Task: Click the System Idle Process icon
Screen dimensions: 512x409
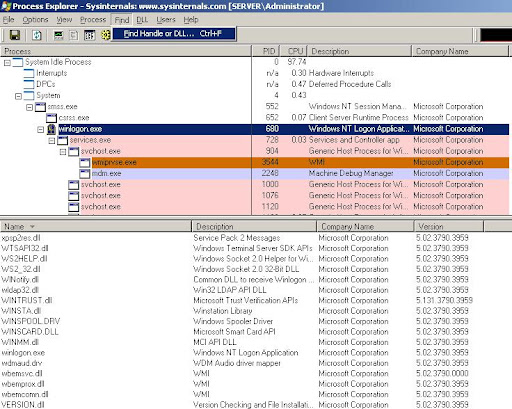Action: tap(18, 62)
